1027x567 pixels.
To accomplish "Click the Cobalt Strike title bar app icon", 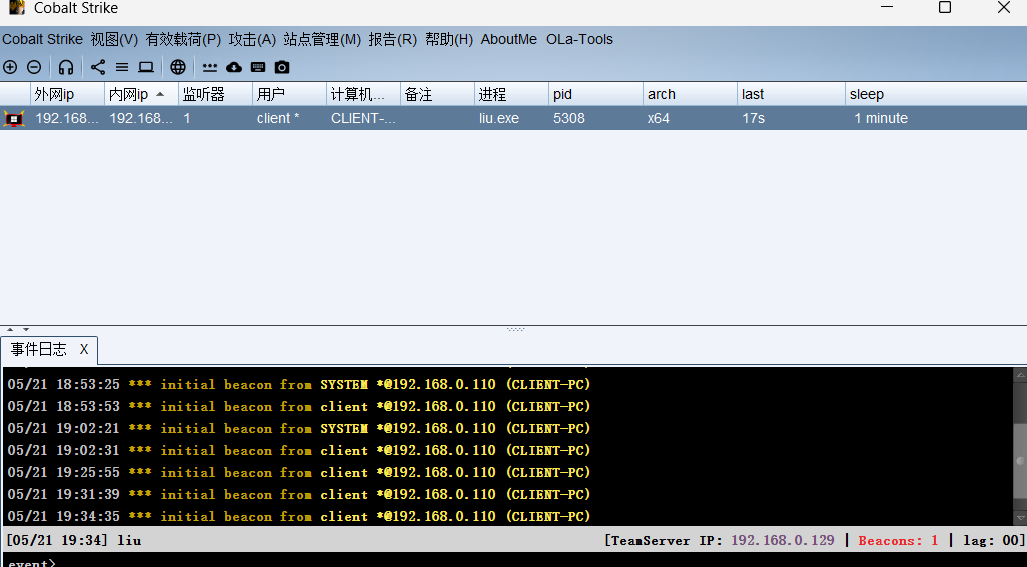I will pos(16,8).
